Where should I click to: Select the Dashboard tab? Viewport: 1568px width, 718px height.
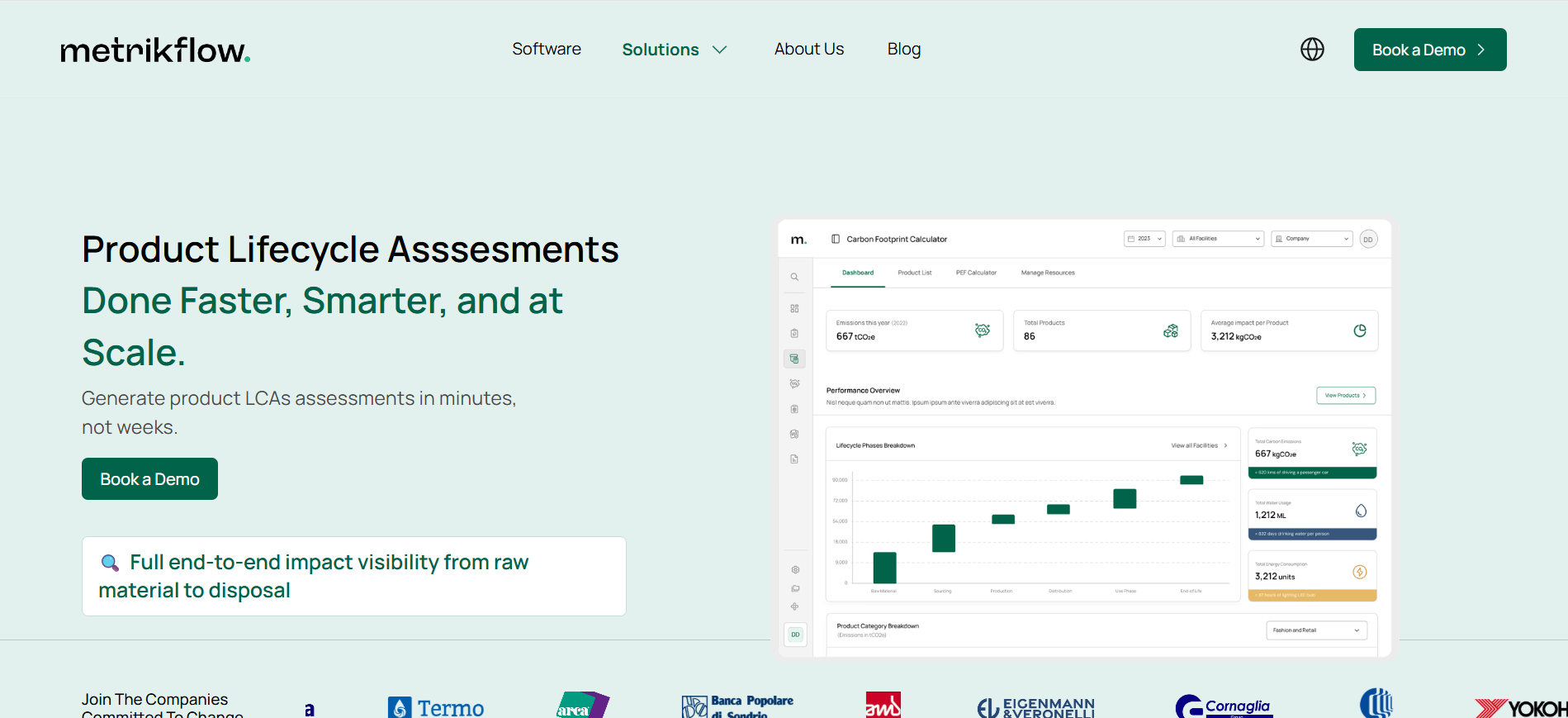pos(858,273)
